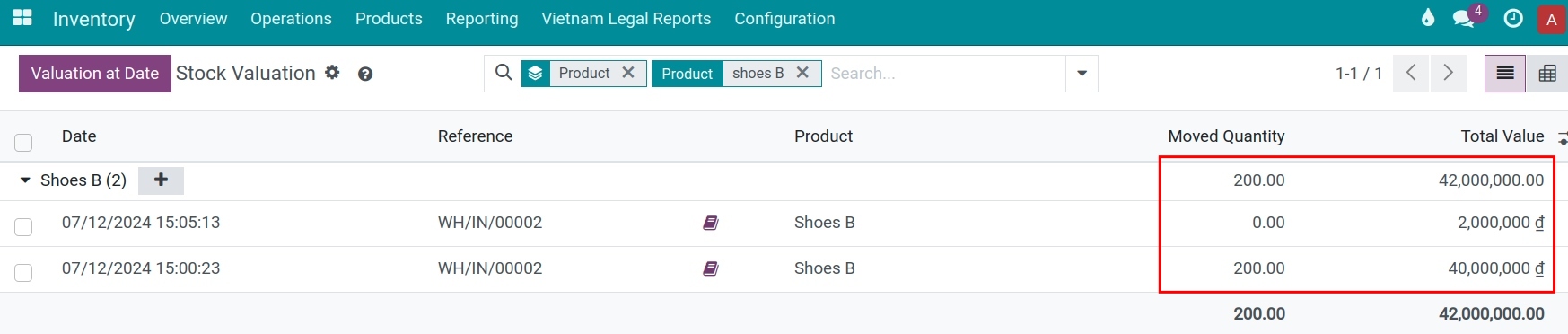Click the date 07/12/2024 15:00:23
The width and height of the screenshot is (1568, 334).
click(x=141, y=268)
